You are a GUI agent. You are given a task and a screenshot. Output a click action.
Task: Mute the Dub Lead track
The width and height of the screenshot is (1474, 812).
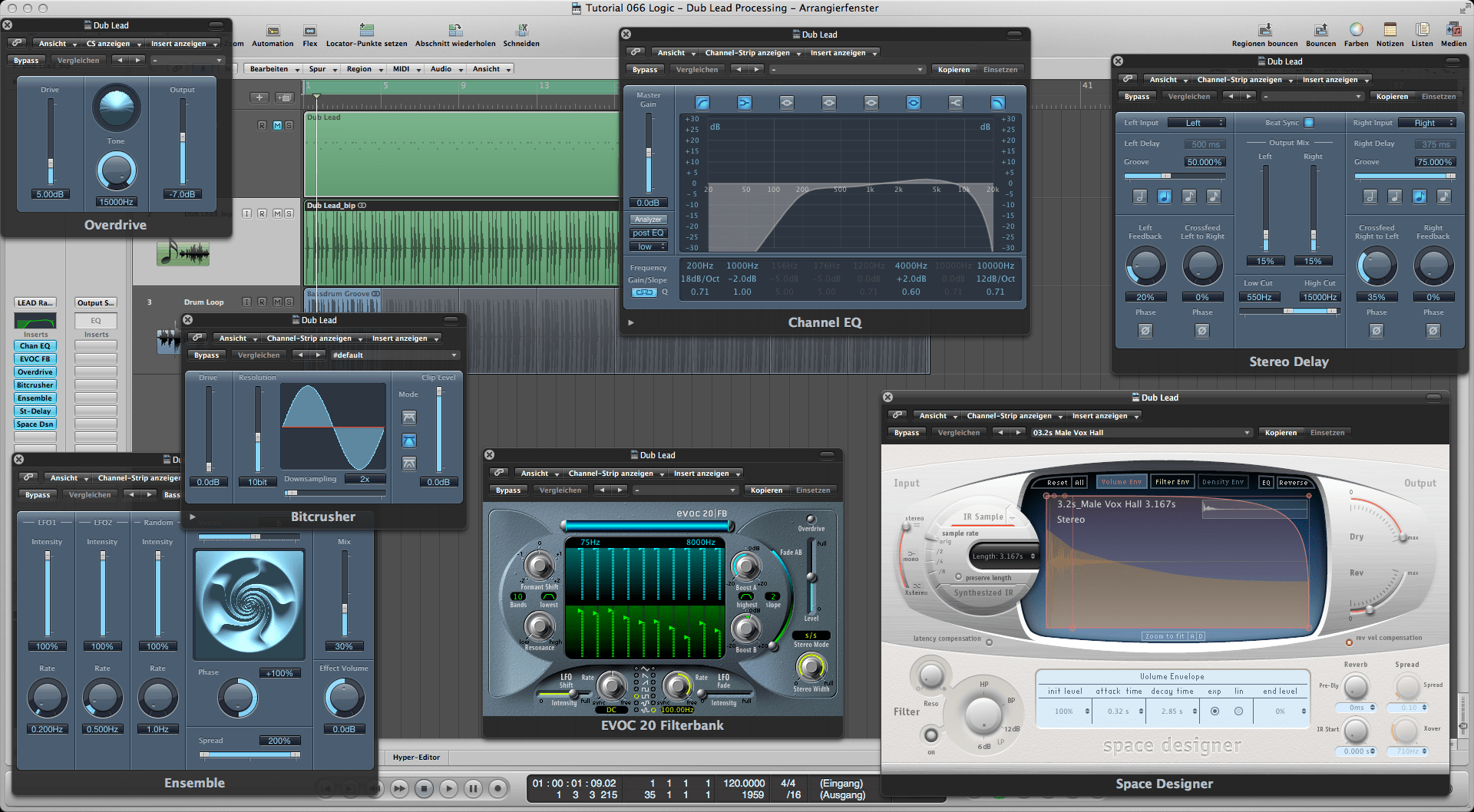point(277,125)
